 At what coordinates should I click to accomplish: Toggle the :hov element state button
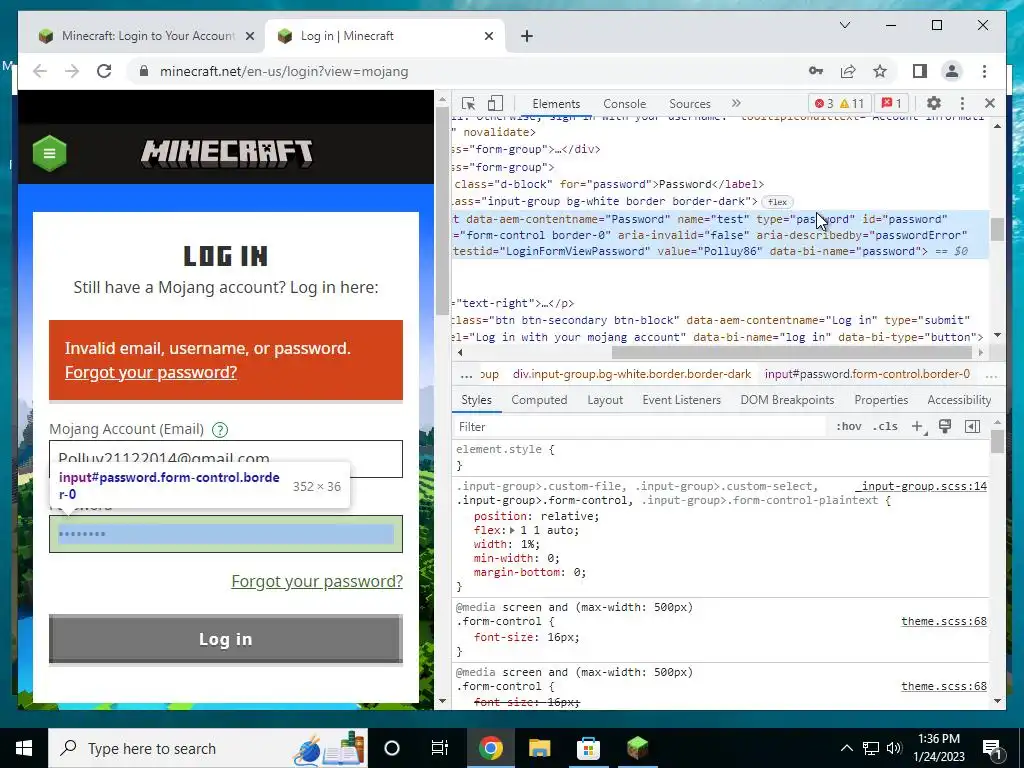click(848, 426)
